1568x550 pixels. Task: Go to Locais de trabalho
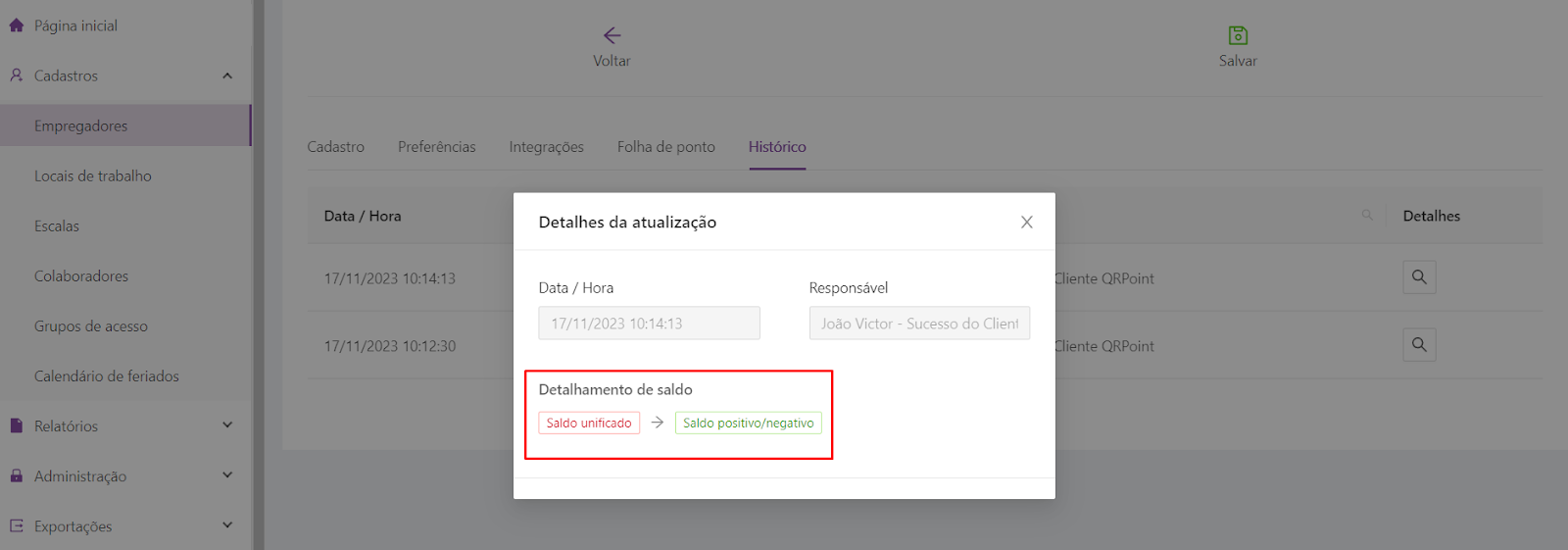(x=93, y=176)
